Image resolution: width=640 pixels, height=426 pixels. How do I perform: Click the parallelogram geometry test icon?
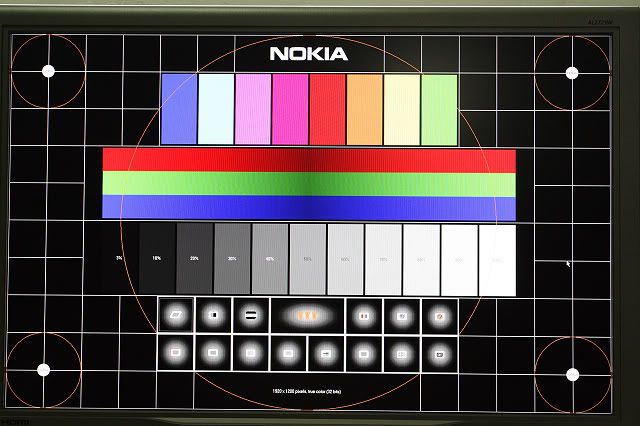pos(177,315)
